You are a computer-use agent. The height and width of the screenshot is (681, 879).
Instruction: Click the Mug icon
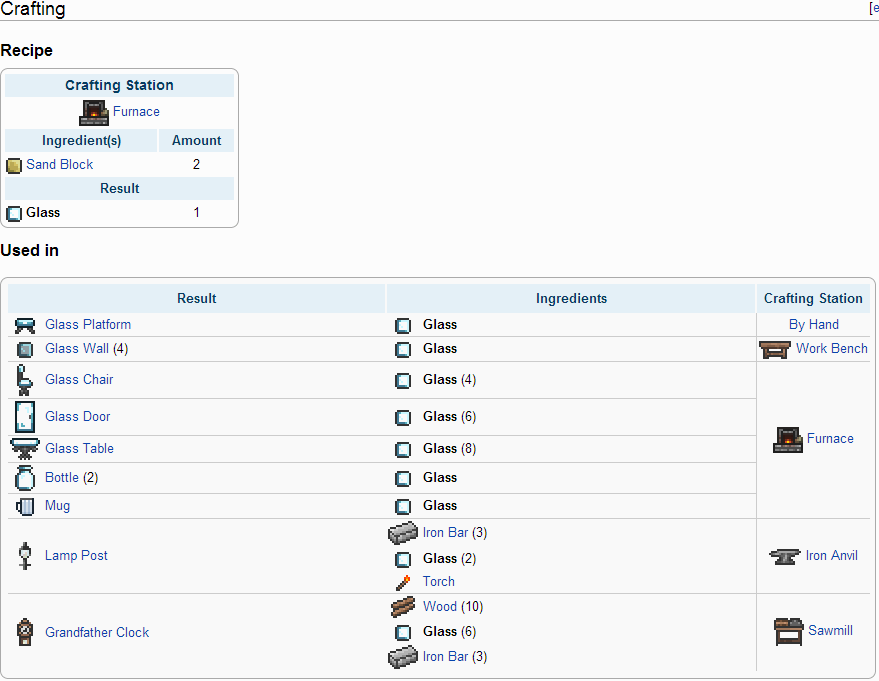(25, 506)
